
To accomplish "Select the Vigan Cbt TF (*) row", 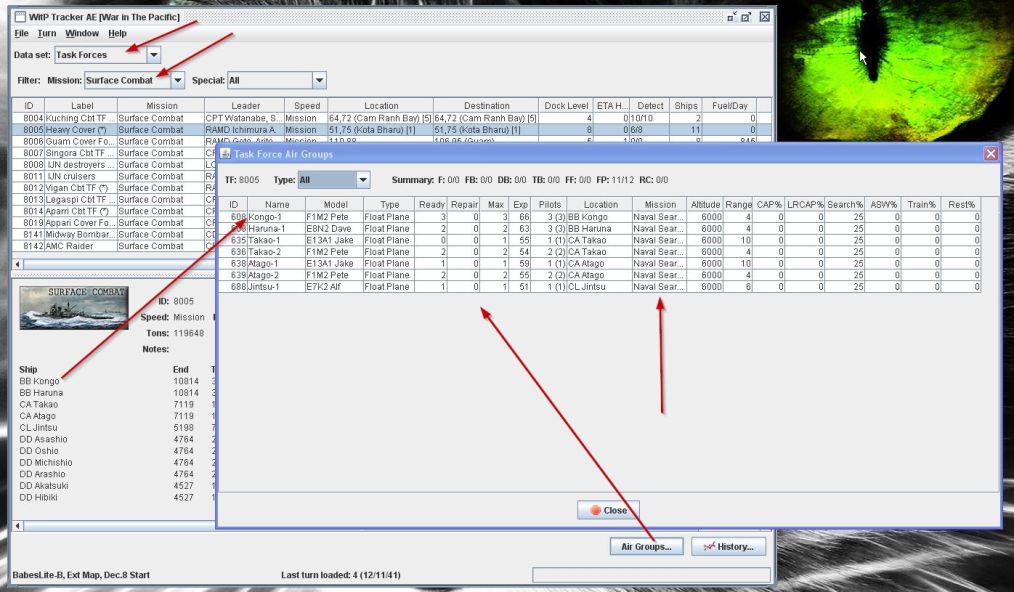I will coord(115,188).
